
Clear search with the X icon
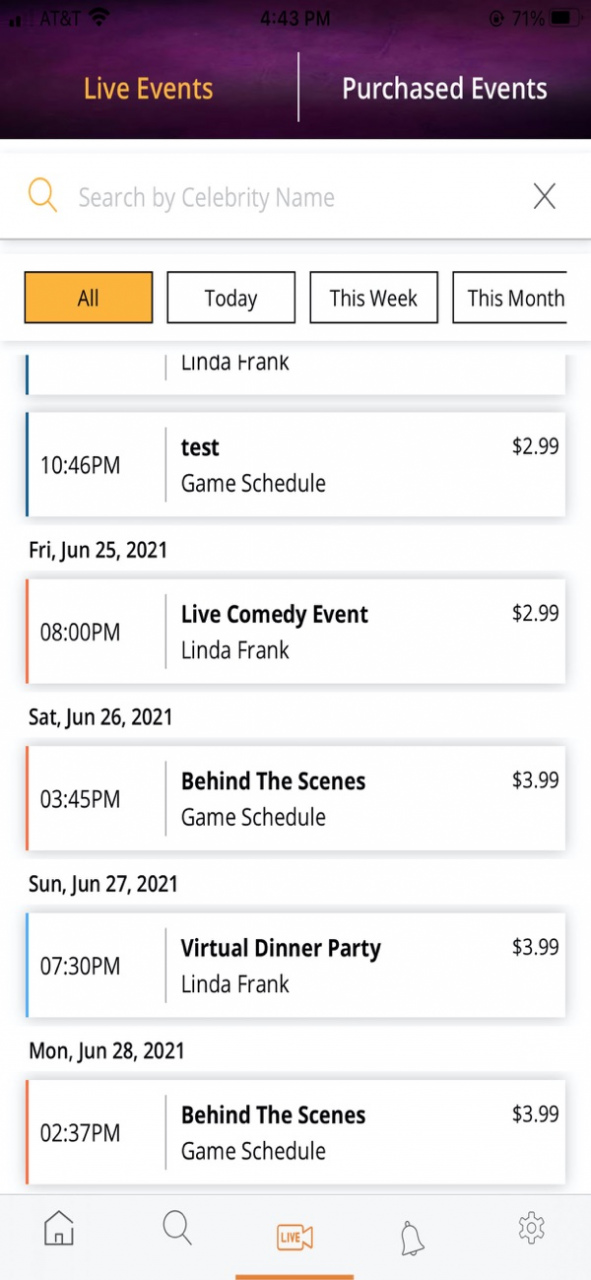pos(544,197)
